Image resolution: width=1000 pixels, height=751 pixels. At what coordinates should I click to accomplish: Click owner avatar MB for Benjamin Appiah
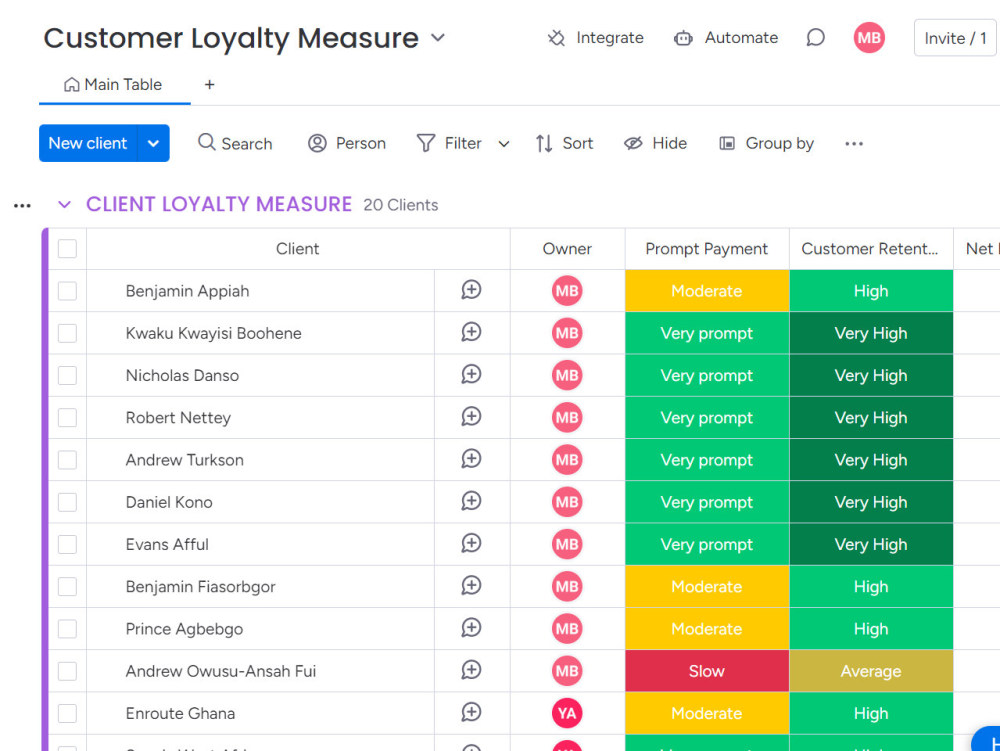[x=567, y=291]
